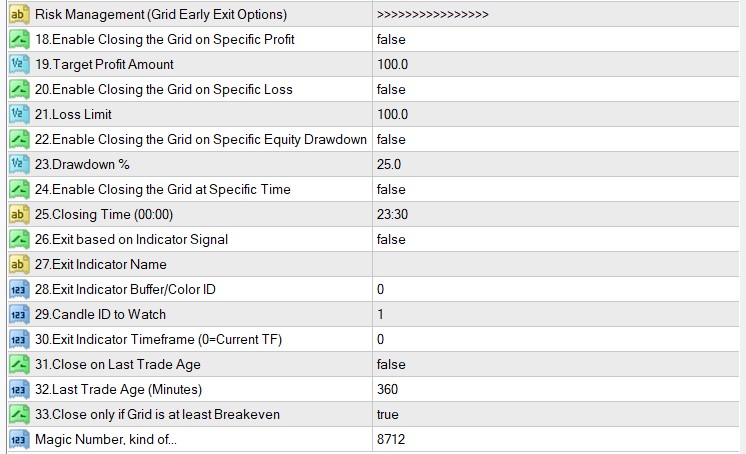Click the integer icon beside Exit Indicator Buffer/Color ID

coord(18,290)
